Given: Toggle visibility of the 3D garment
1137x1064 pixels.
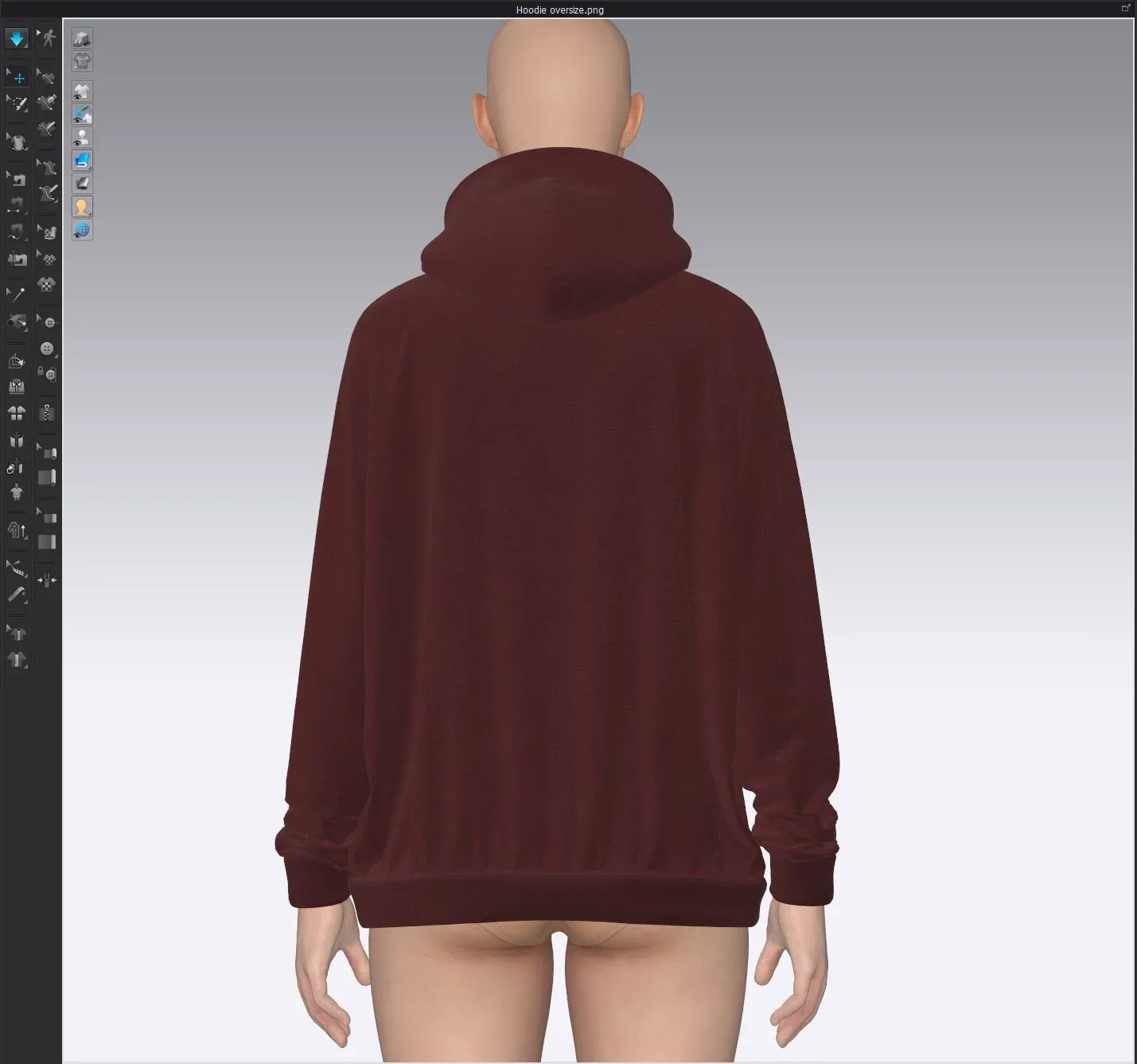Looking at the screenshot, I should coord(82,92).
